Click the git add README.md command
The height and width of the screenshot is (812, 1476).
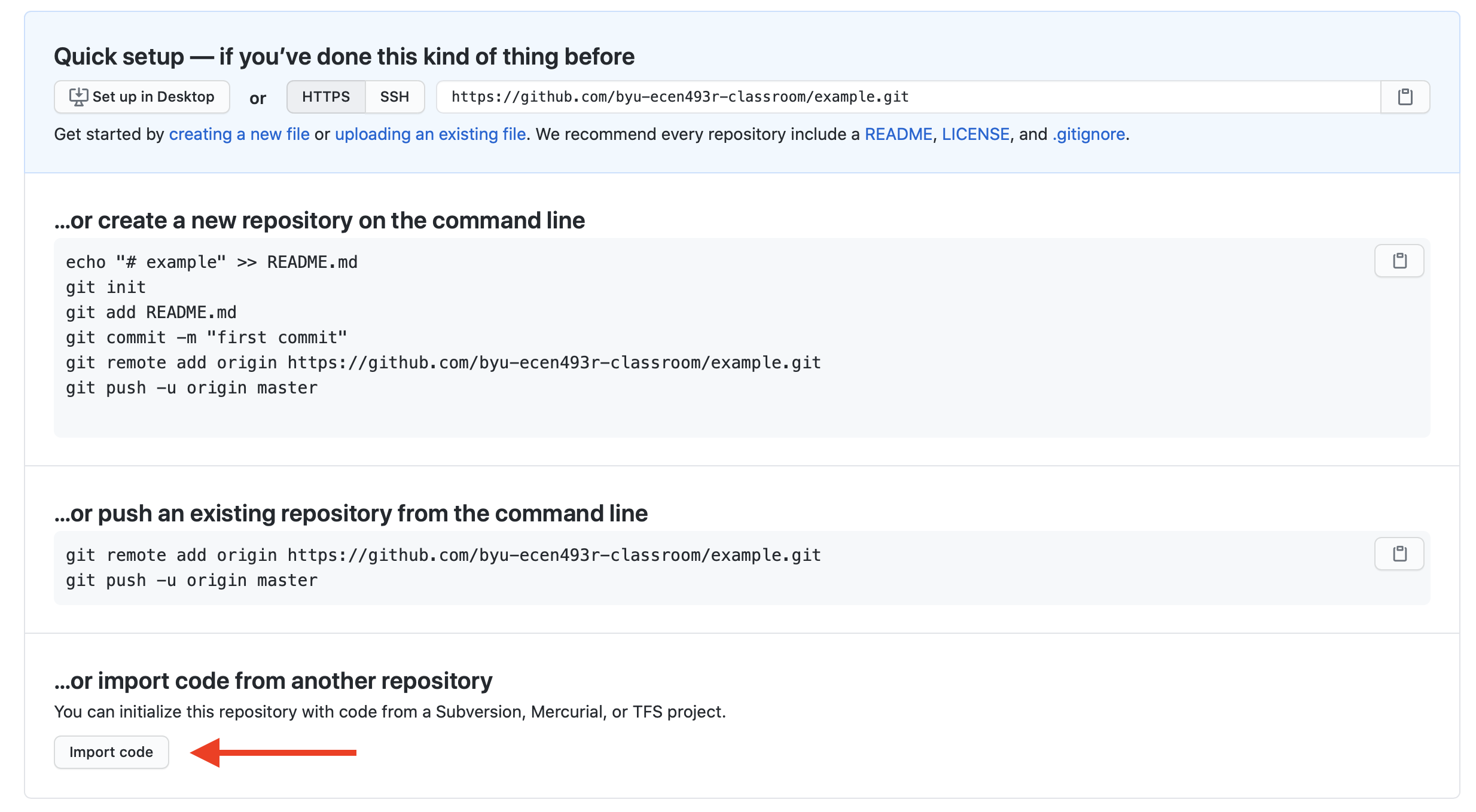[151, 312]
